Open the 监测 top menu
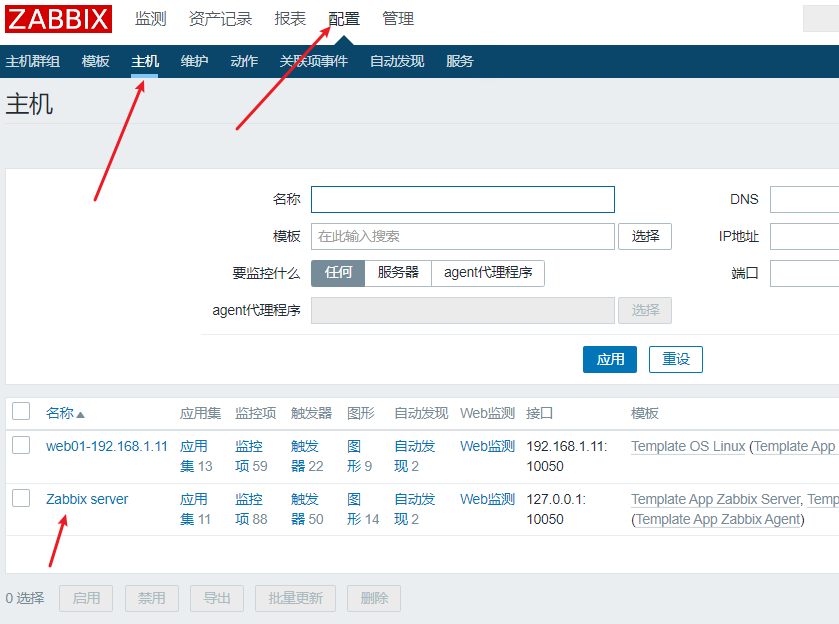 tap(150, 19)
